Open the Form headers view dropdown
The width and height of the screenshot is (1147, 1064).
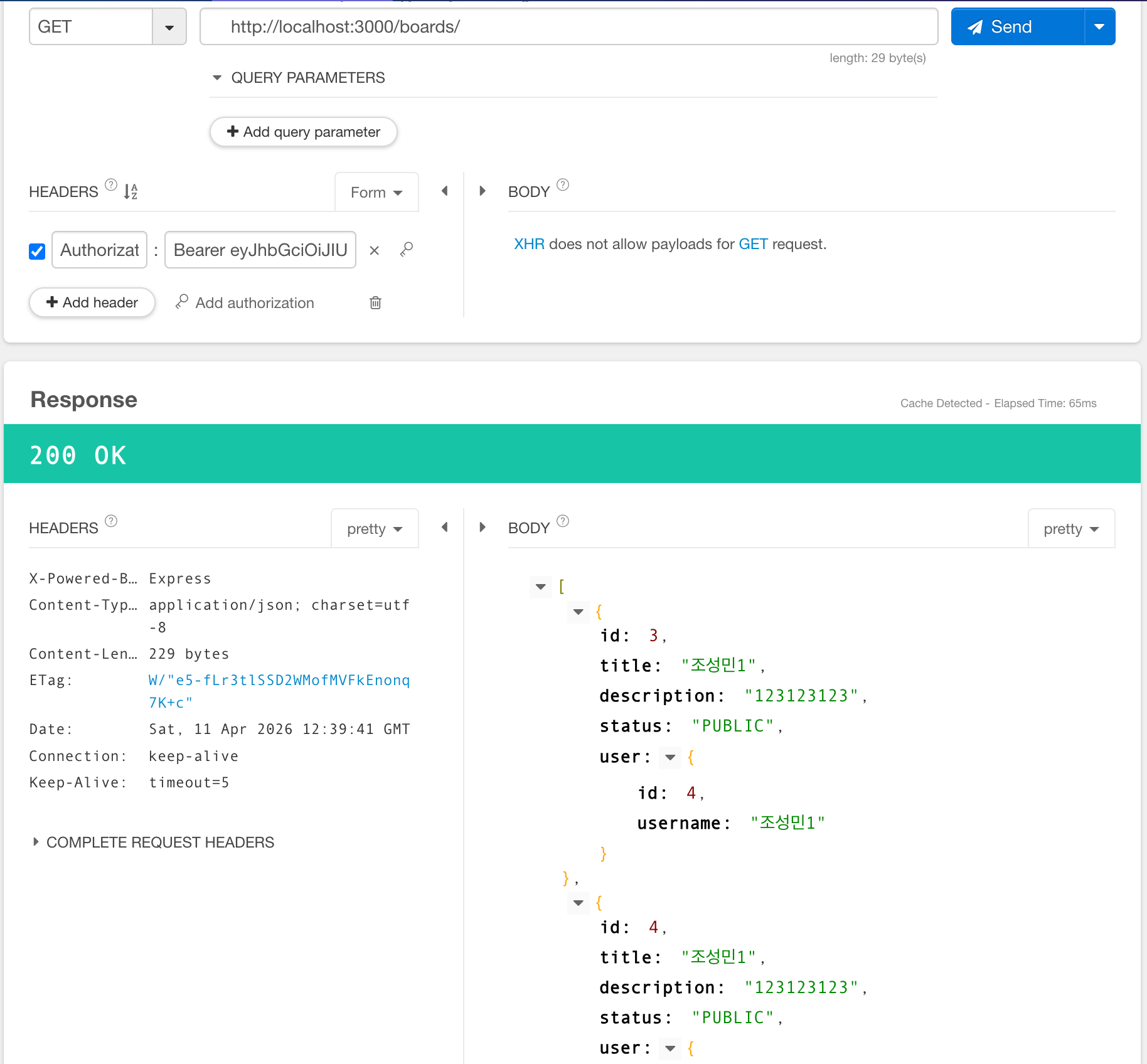pyautogui.click(x=376, y=193)
